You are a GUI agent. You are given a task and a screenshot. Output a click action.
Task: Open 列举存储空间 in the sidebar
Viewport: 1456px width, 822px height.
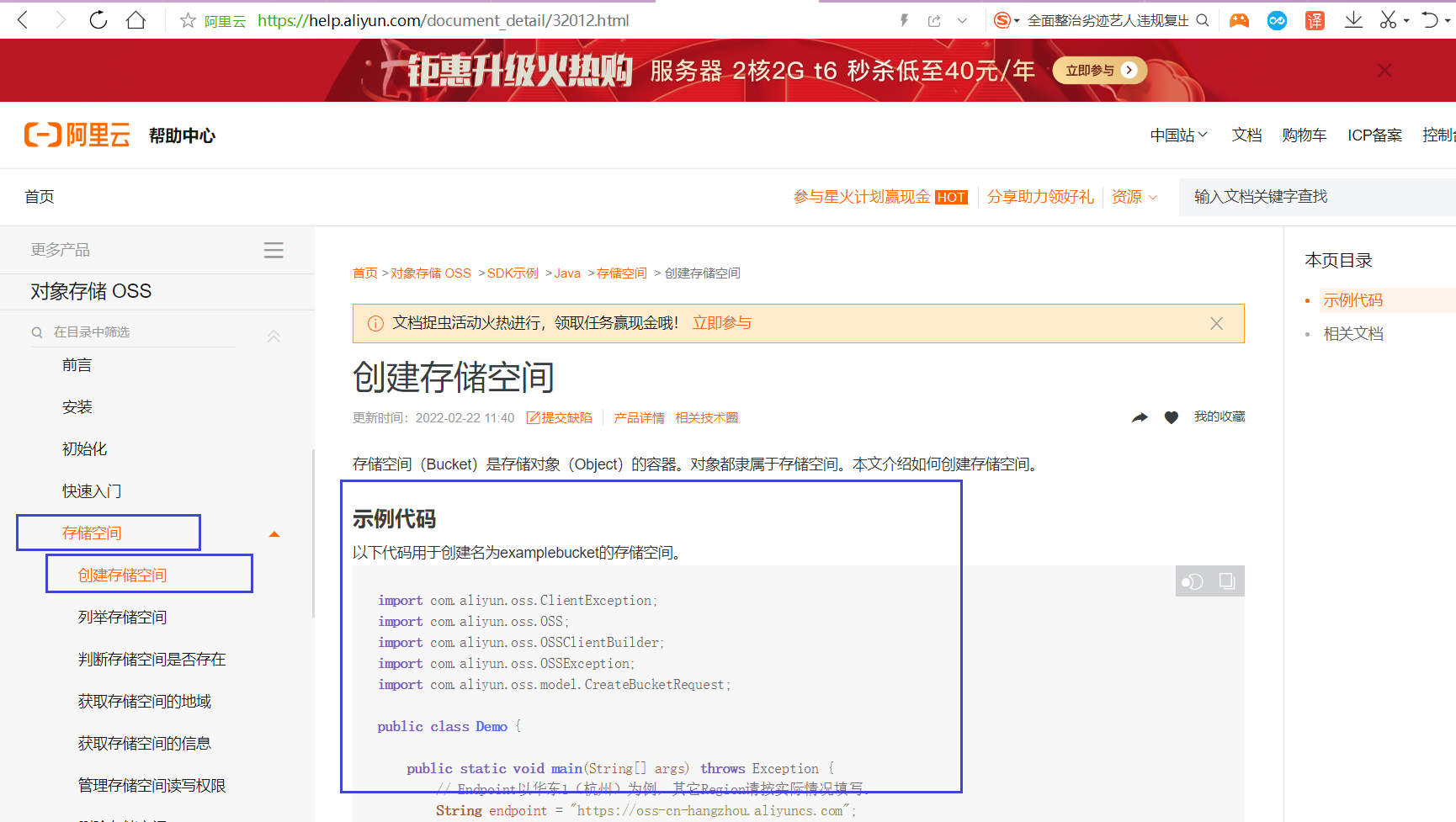click(122, 617)
